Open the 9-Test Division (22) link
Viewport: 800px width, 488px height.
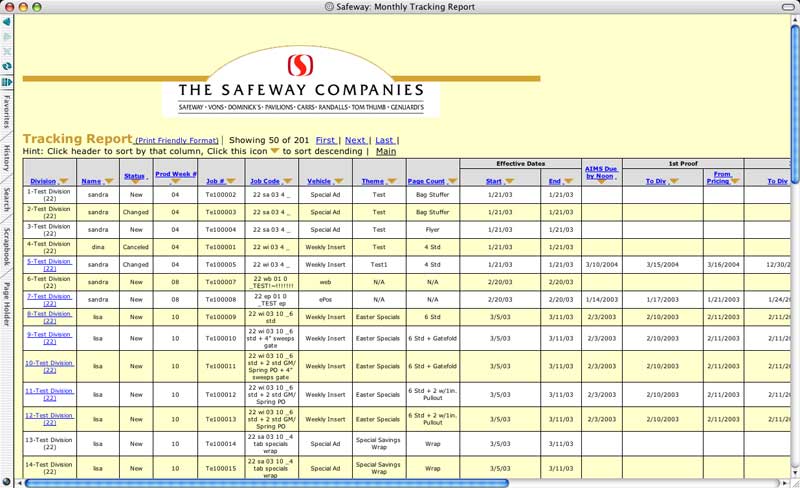(49, 338)
